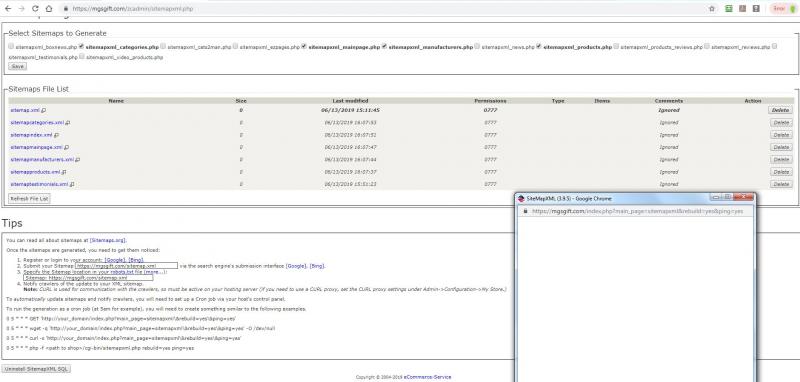Open preview icon next to sitemap.xml
This screenshot has width=800, height=382.
click(43, 110)
